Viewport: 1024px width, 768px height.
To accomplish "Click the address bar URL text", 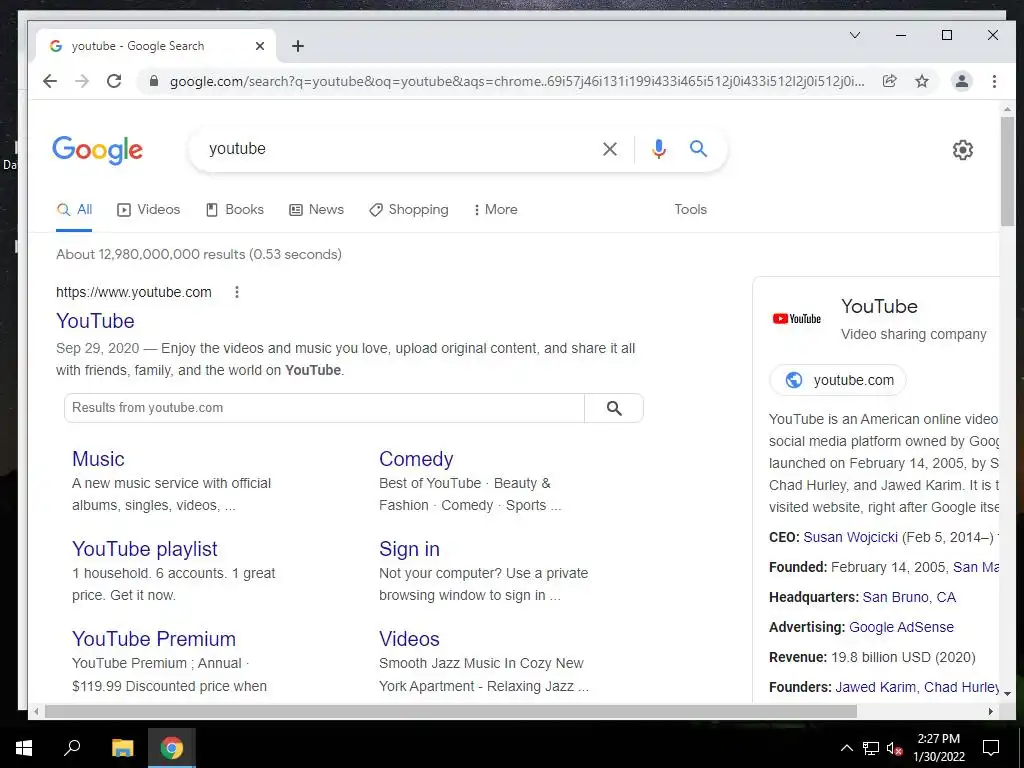I will tap(516, 81).
